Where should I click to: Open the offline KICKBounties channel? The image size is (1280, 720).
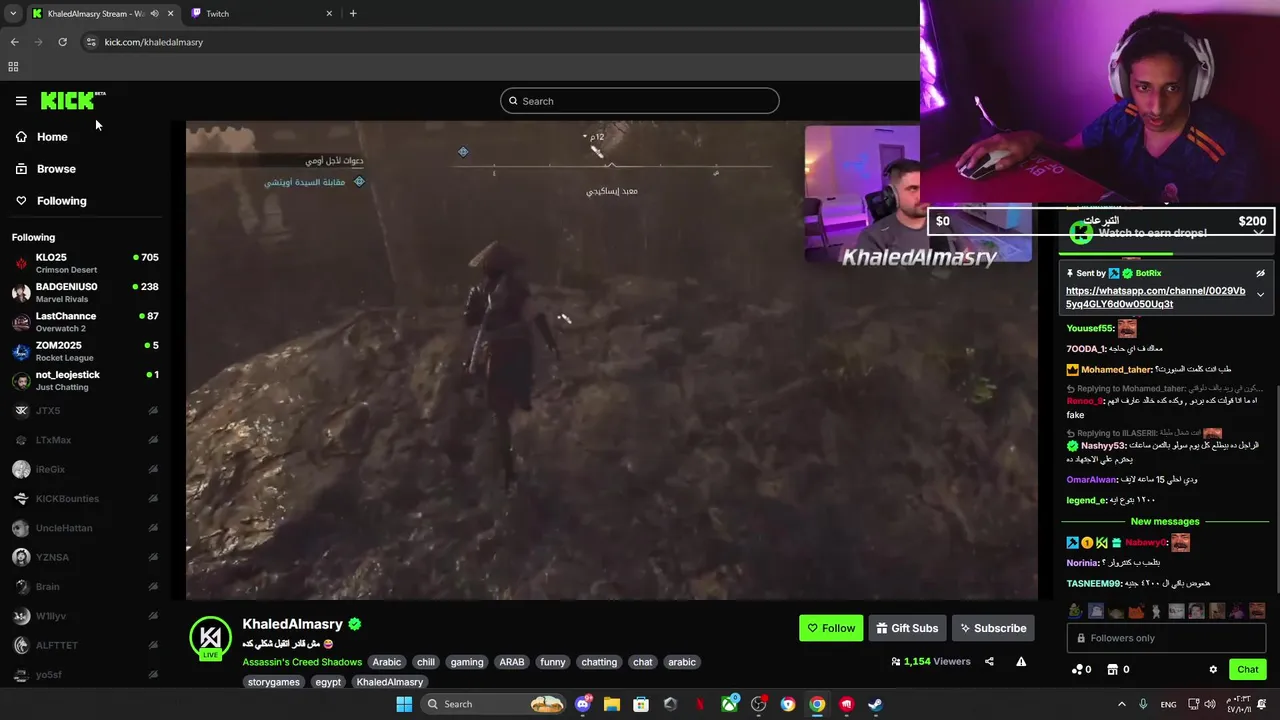coord(85,499)
